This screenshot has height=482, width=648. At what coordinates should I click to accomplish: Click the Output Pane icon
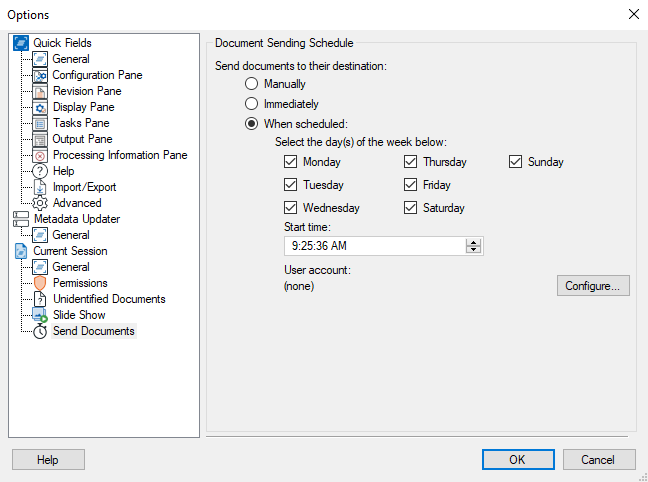pos(40,139)
